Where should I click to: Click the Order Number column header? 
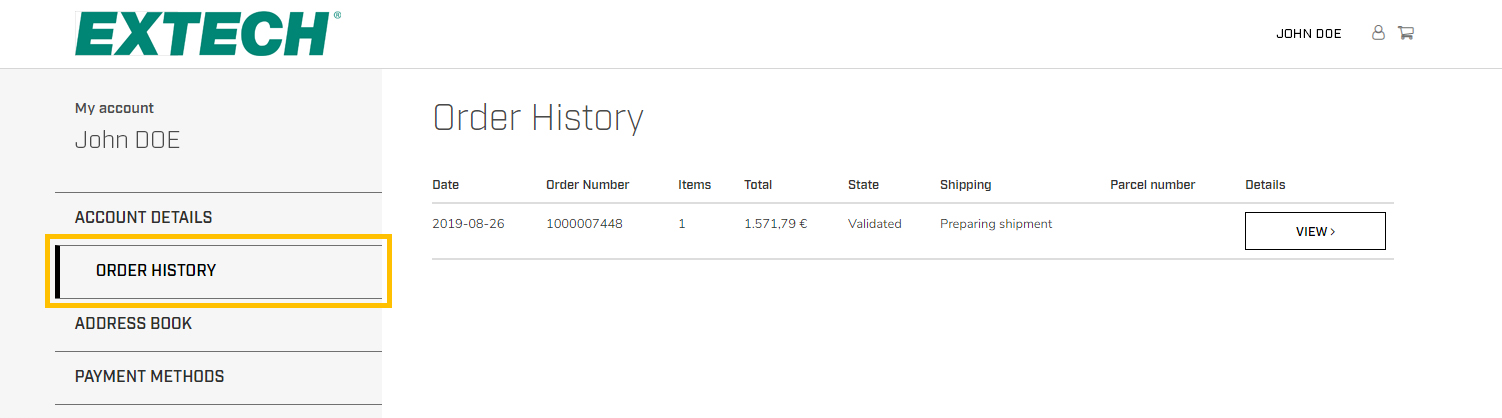(587, 185)
